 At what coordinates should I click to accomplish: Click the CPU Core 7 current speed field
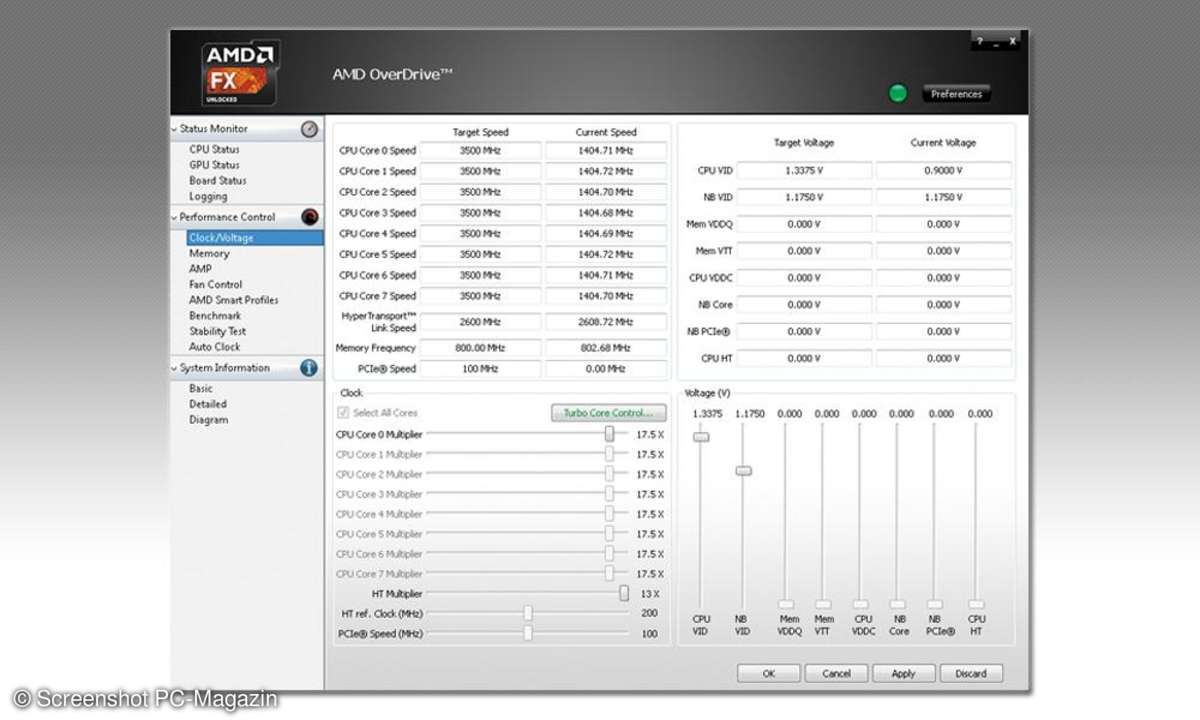[x=605, y=296]
